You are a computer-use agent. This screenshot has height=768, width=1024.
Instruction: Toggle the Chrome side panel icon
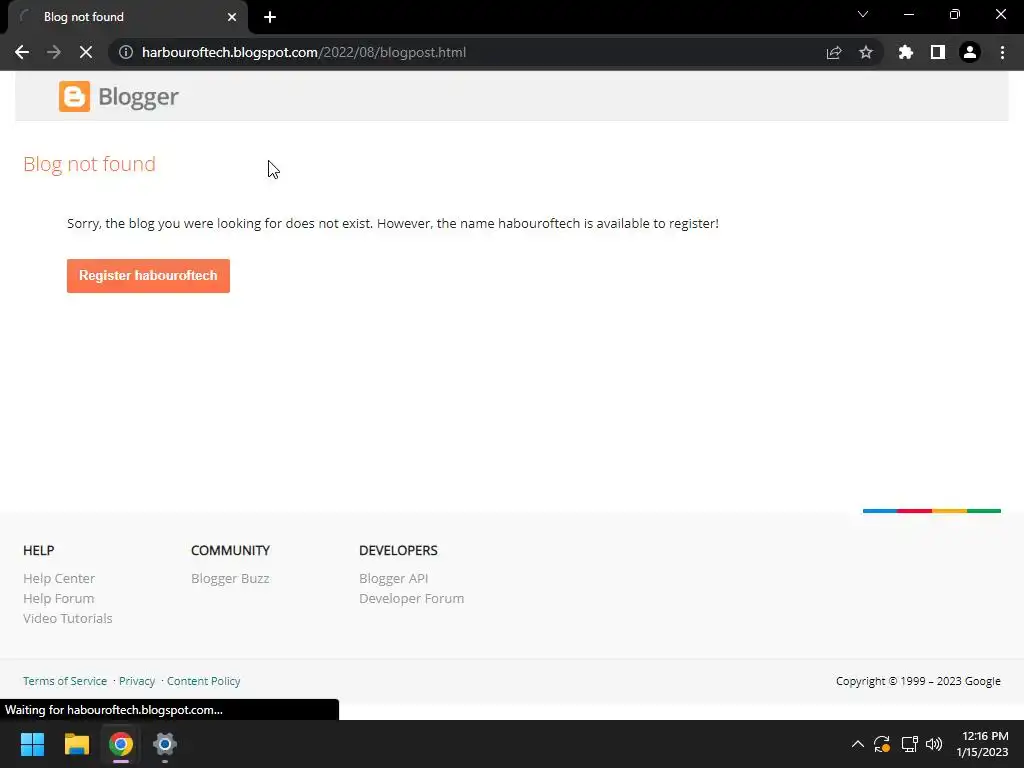(938, 52)
